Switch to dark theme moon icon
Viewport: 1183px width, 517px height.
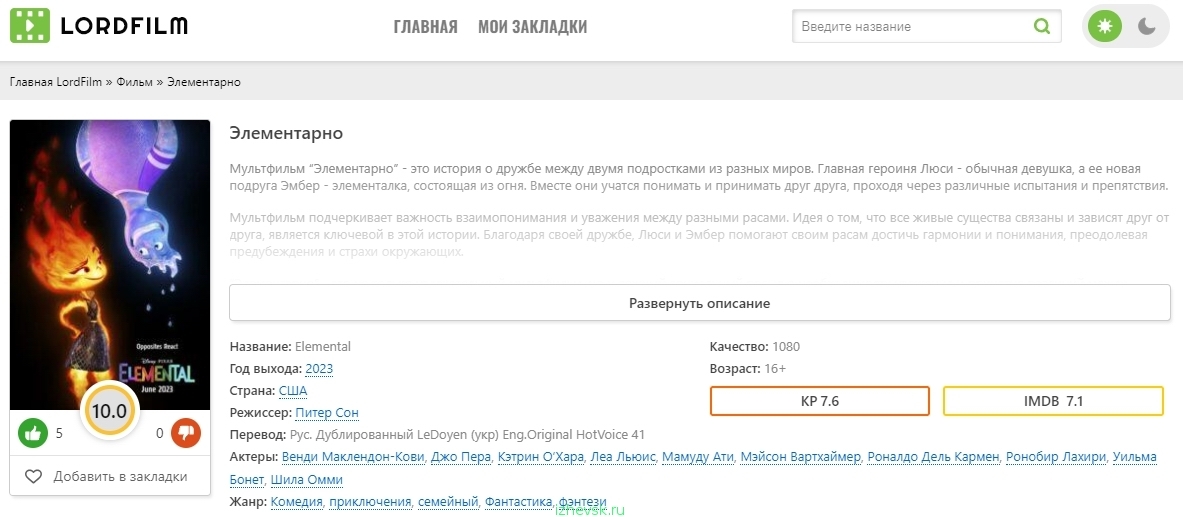pos(1147,26)
